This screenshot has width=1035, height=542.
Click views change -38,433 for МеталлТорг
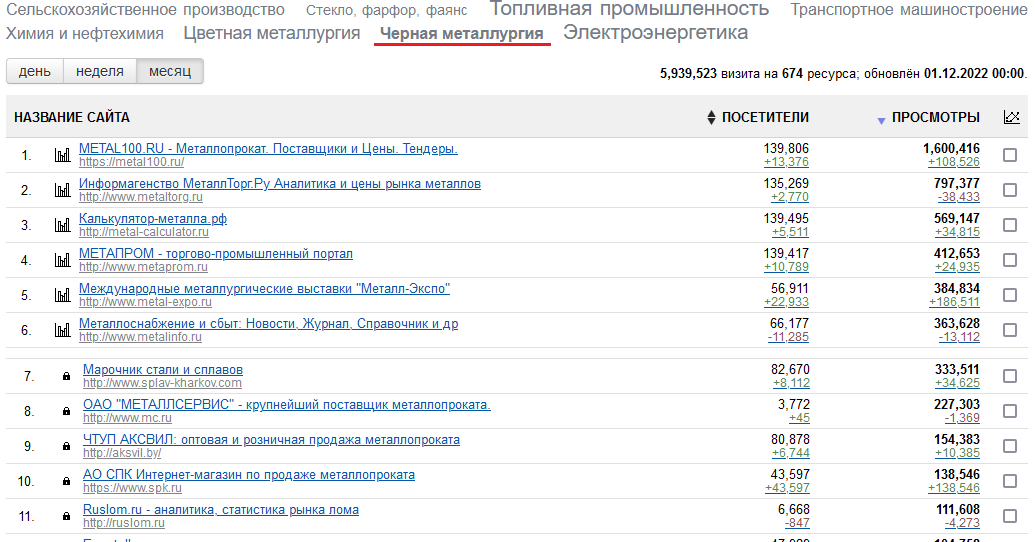[958, 197]
